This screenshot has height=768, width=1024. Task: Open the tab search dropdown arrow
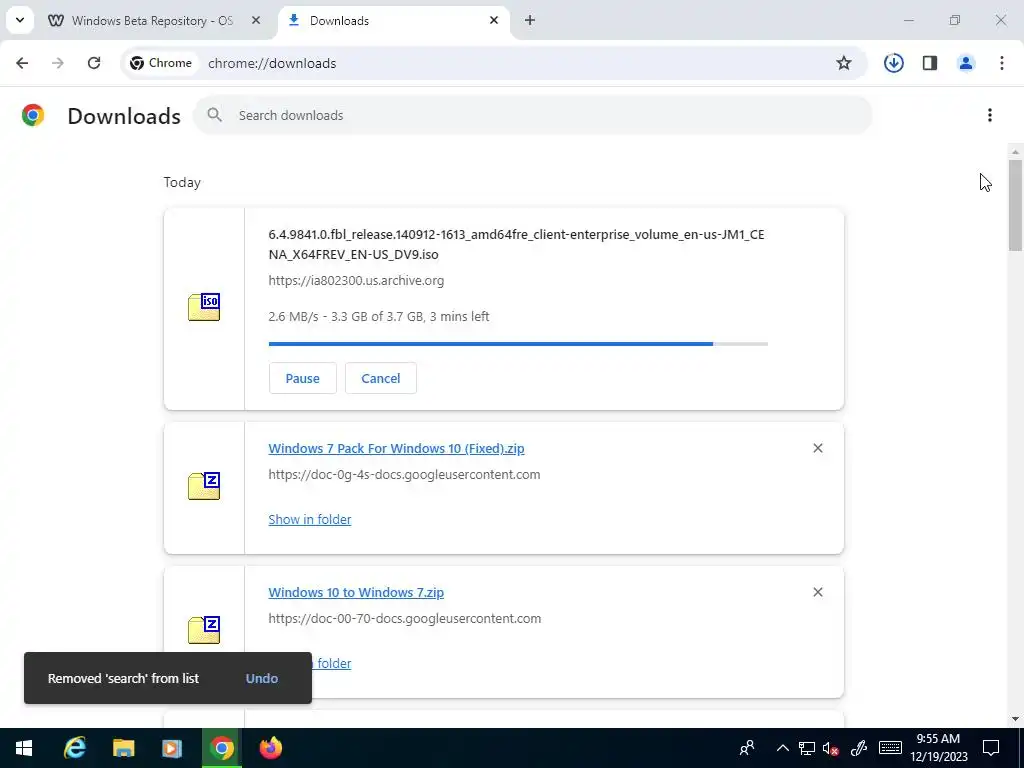point(20,20)
